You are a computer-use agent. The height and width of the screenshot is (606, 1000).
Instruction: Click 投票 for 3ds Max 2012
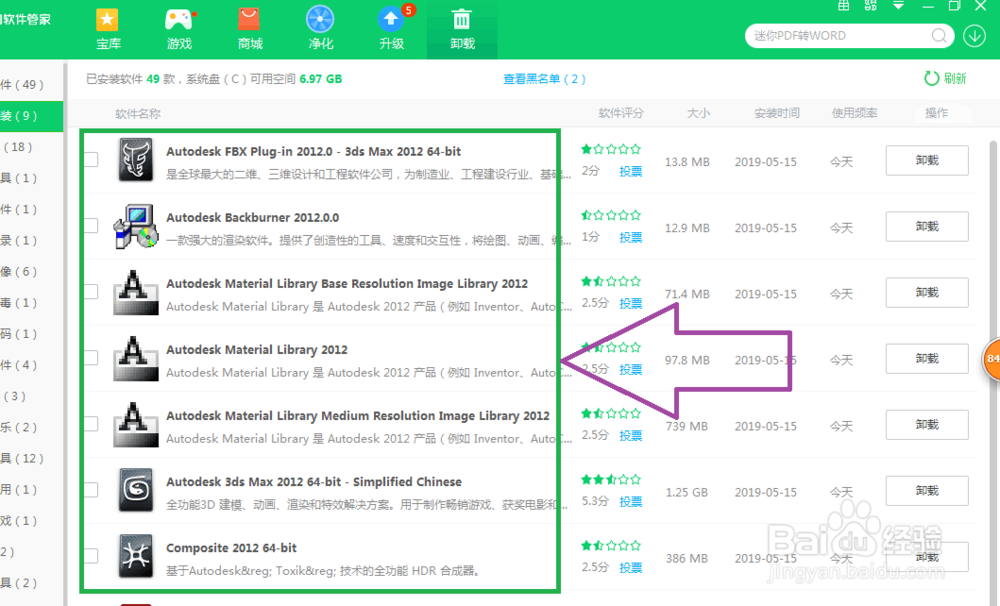click(630, 502)
